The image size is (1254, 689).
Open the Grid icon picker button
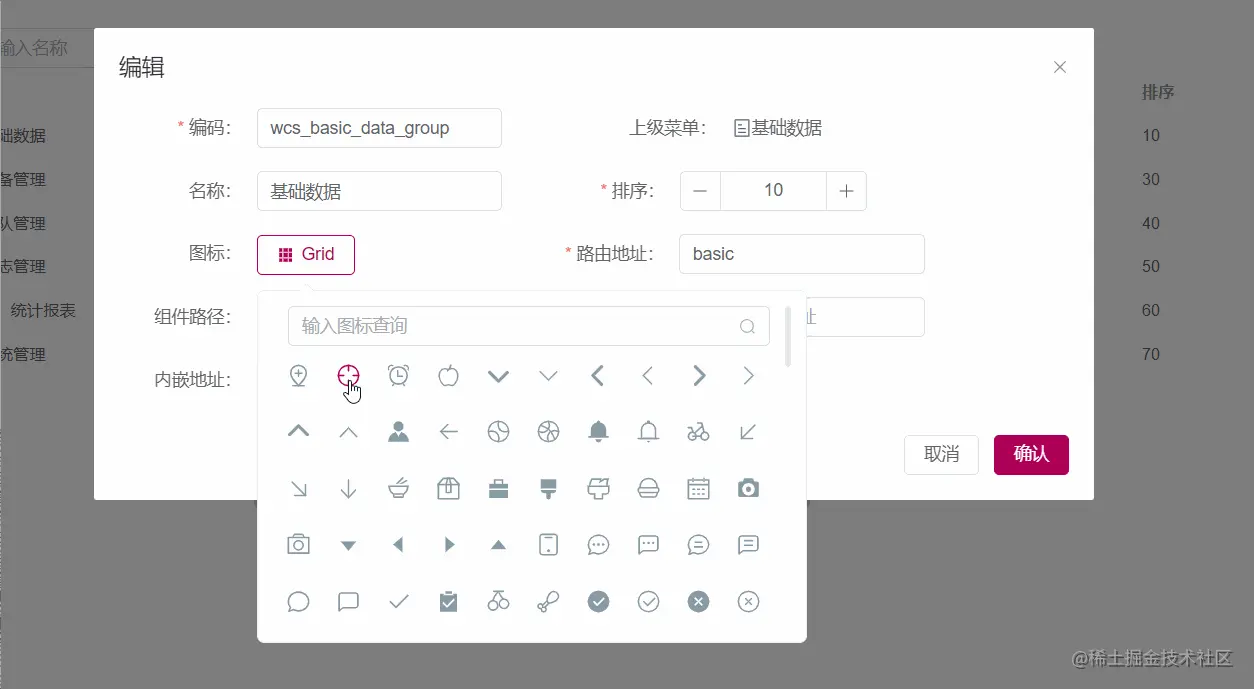coord(305,254)
